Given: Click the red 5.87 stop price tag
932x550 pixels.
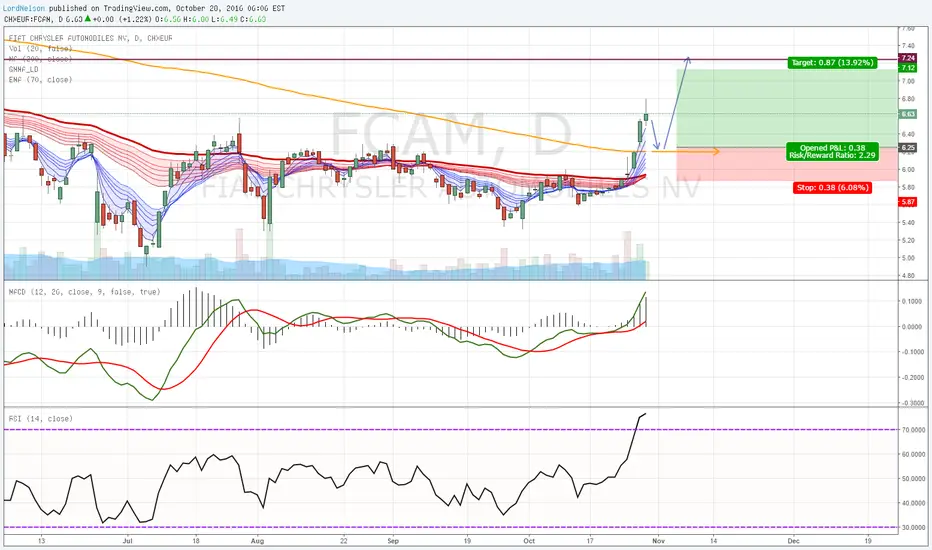Looking at the screenshot, I should (x=907, y=202).
